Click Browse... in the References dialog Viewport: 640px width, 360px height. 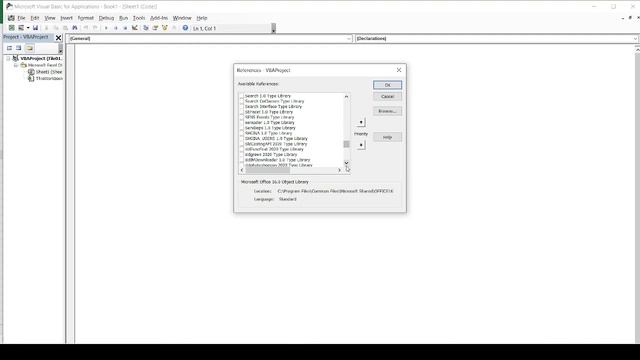(387, 111)
